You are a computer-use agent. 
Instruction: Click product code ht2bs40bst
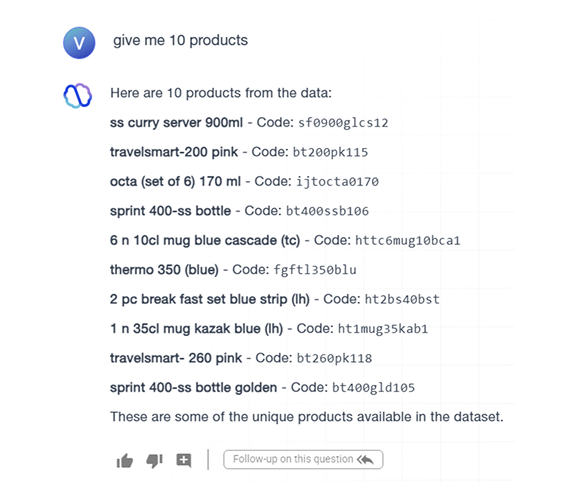(x=402, y=299)
